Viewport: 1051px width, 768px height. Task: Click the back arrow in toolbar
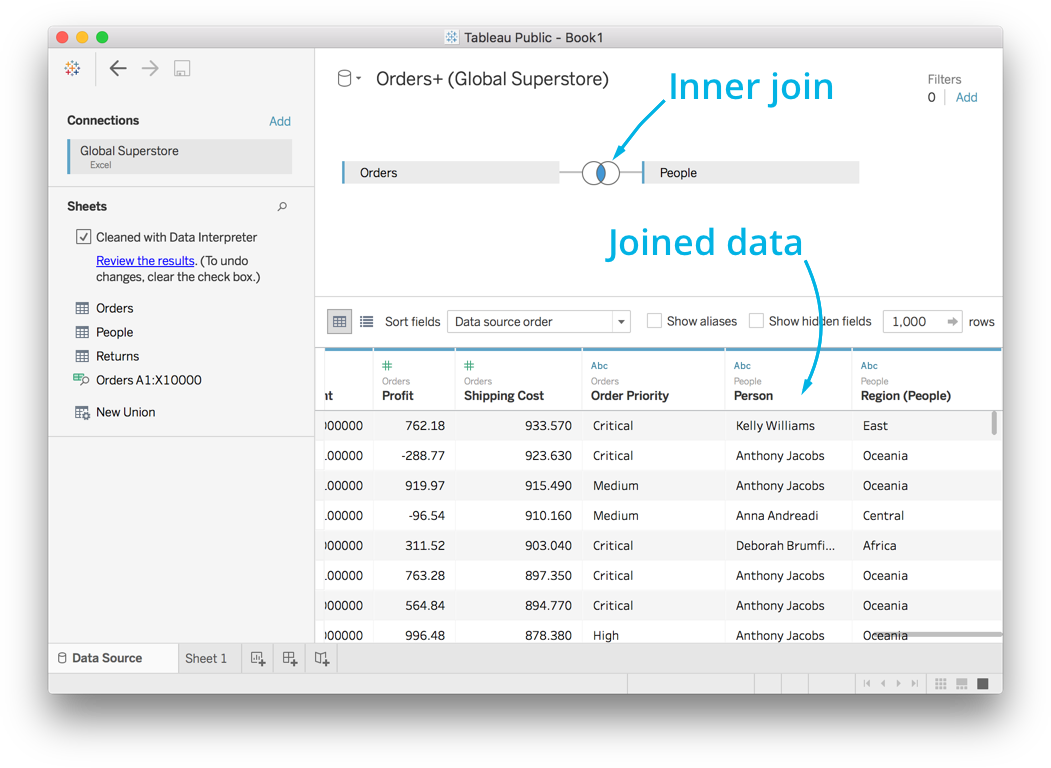pyautogui.click(x=118, y=69)
